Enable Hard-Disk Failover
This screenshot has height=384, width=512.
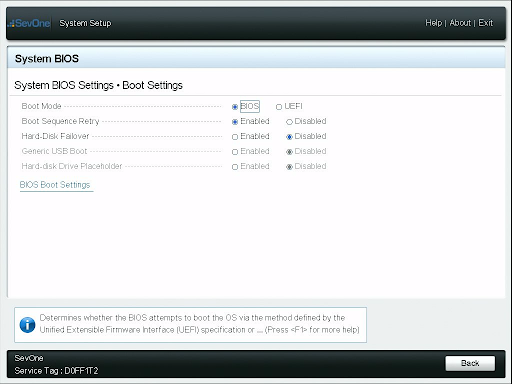pos(235,137)
